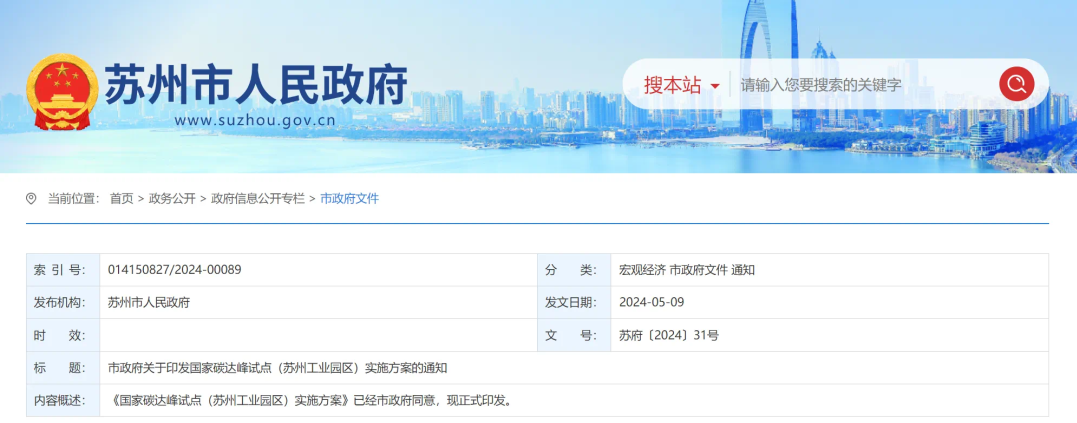
Task: Click the document number 苏府〔2024〕31号
Action: tap(668, 336)
